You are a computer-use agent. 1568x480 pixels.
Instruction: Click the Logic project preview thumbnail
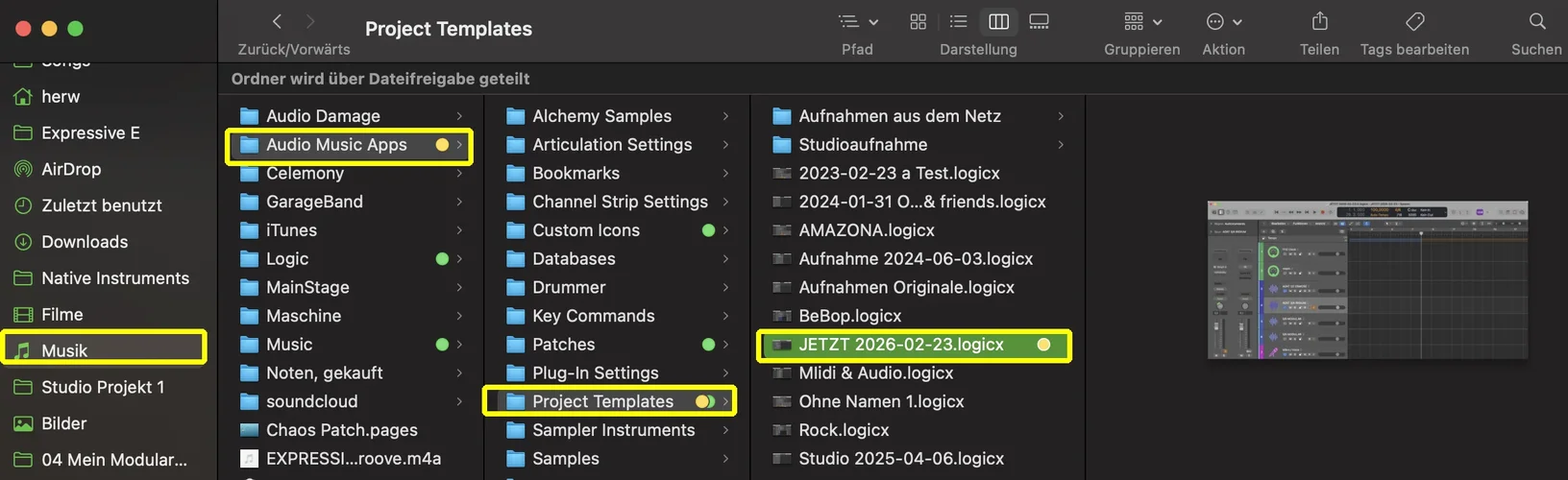click(1367, 280)
